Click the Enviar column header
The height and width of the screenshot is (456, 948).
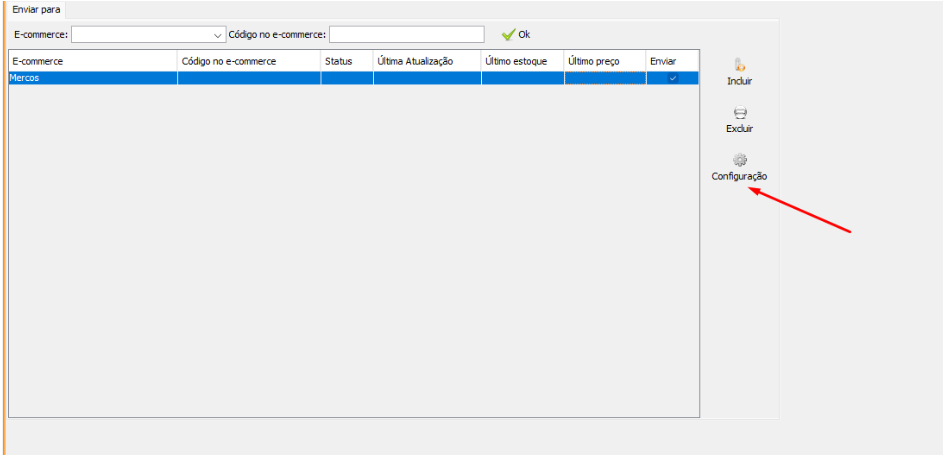pos(672,61)
